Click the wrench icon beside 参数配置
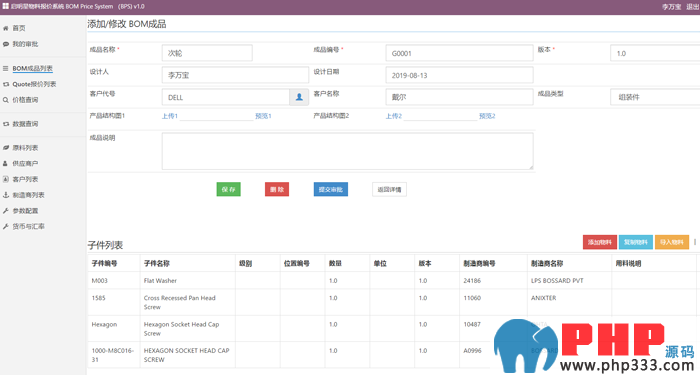This screenshot has height=375, width=700. click(6, 211)
